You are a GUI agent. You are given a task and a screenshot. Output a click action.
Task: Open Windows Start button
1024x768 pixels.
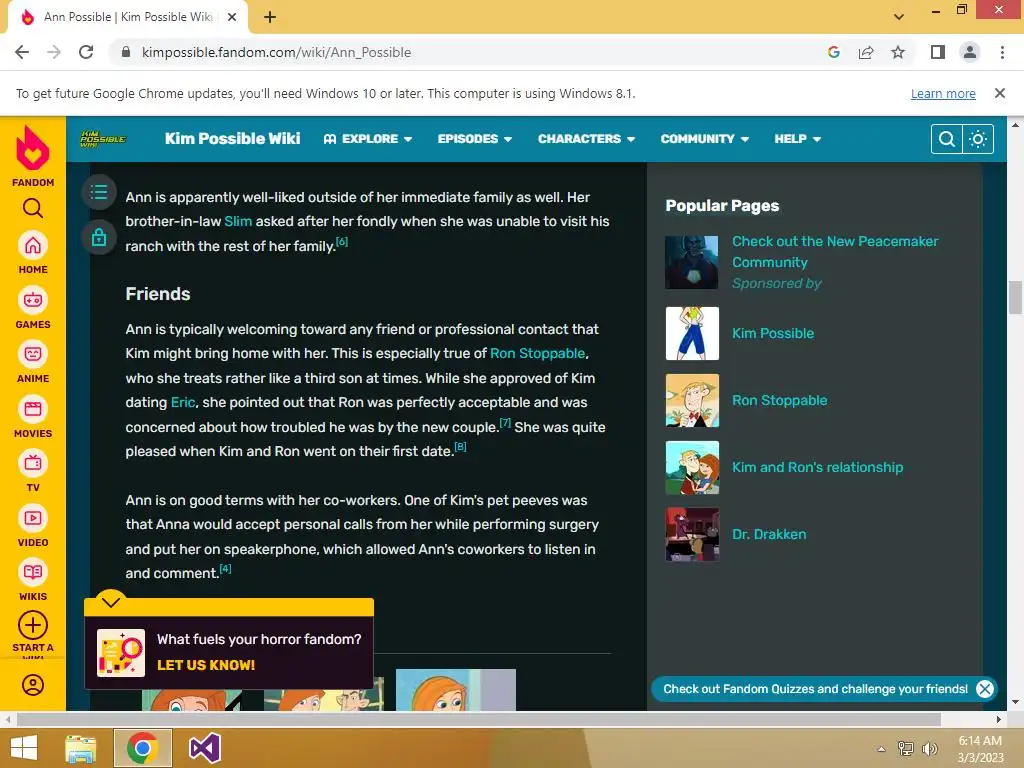(24, 748)
